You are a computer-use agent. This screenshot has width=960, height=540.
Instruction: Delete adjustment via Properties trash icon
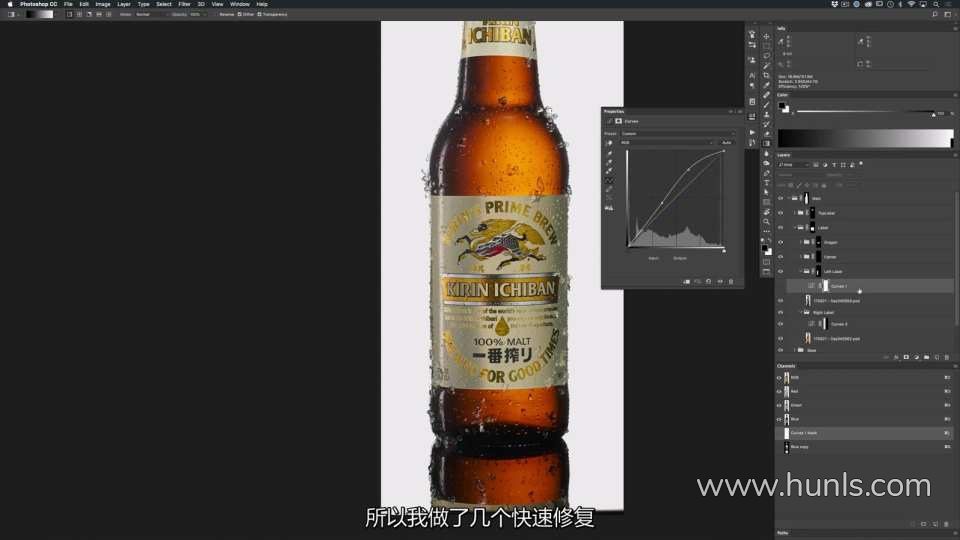pyautogui.click(x=730, y=282)
